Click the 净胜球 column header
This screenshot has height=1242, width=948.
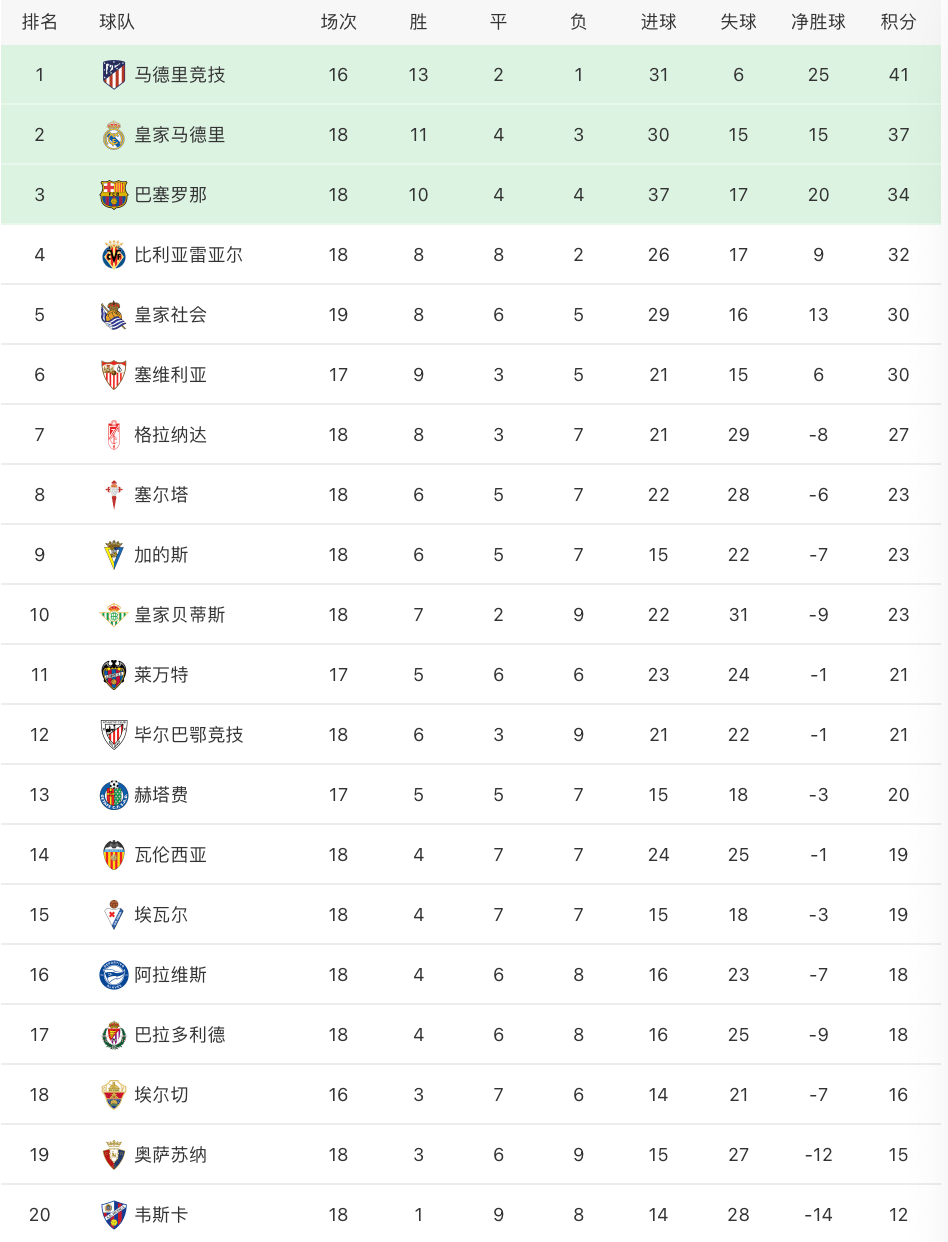(x=818, y=22)
